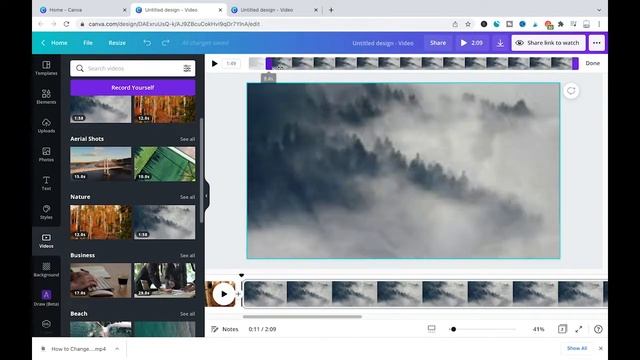
Task: Expand the browser tab search chevron
Action: 599,10
